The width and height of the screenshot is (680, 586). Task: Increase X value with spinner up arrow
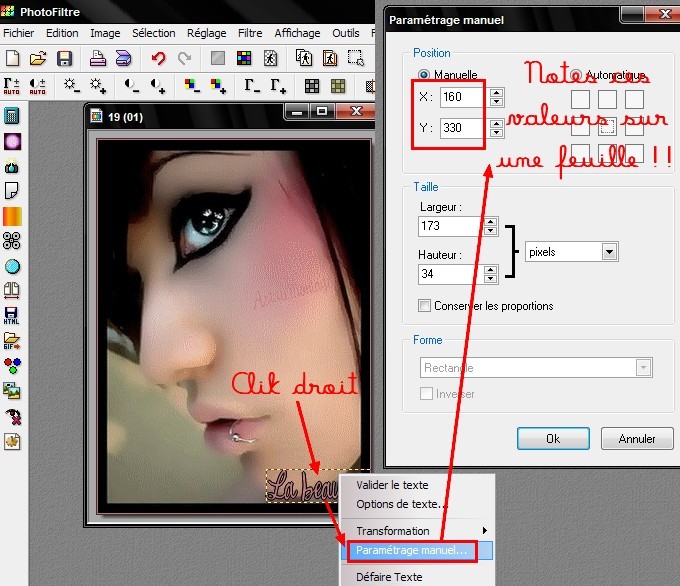497,93
